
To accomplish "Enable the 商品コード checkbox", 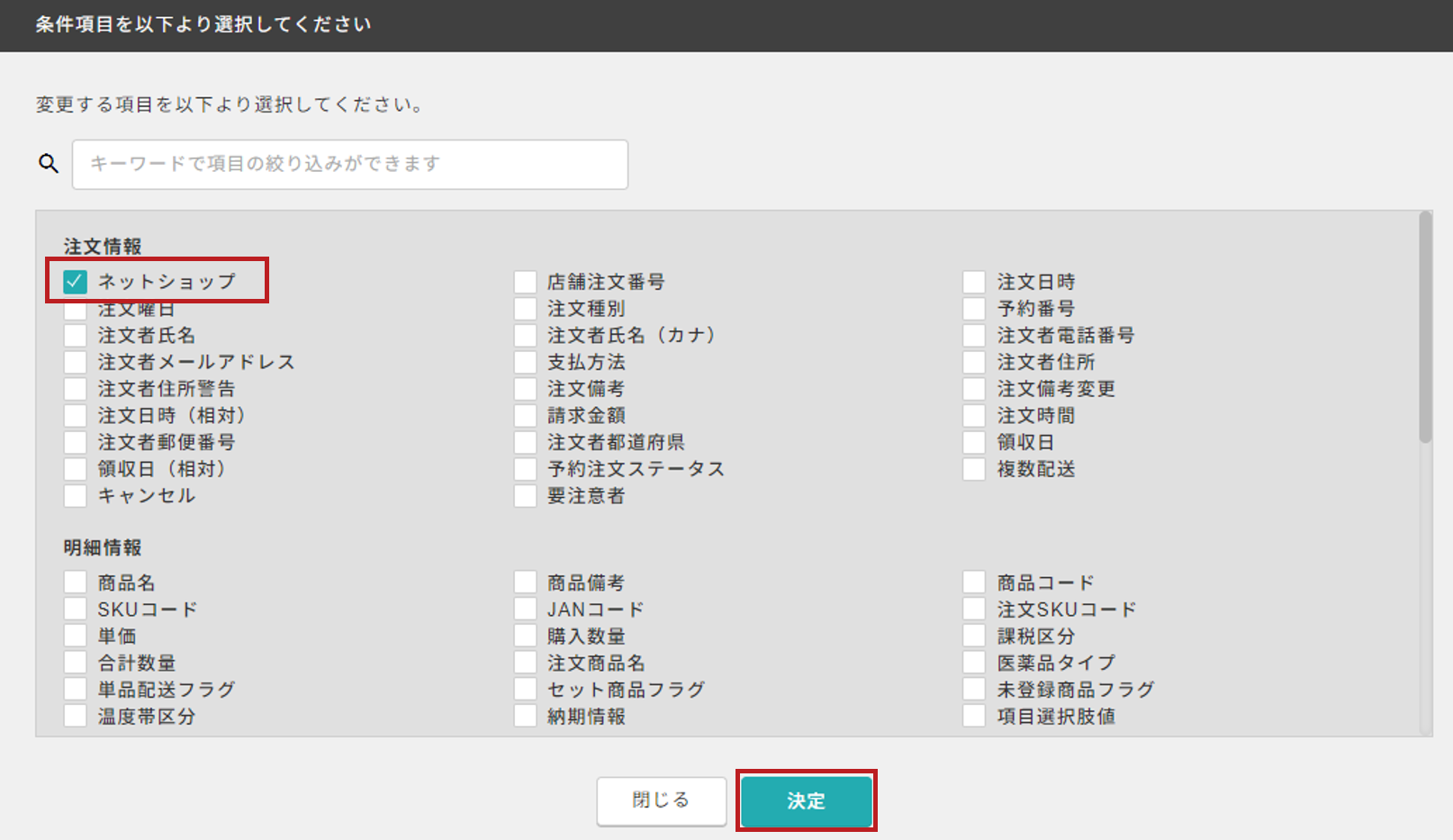I will pyautogui.click(x=974, y=583).
